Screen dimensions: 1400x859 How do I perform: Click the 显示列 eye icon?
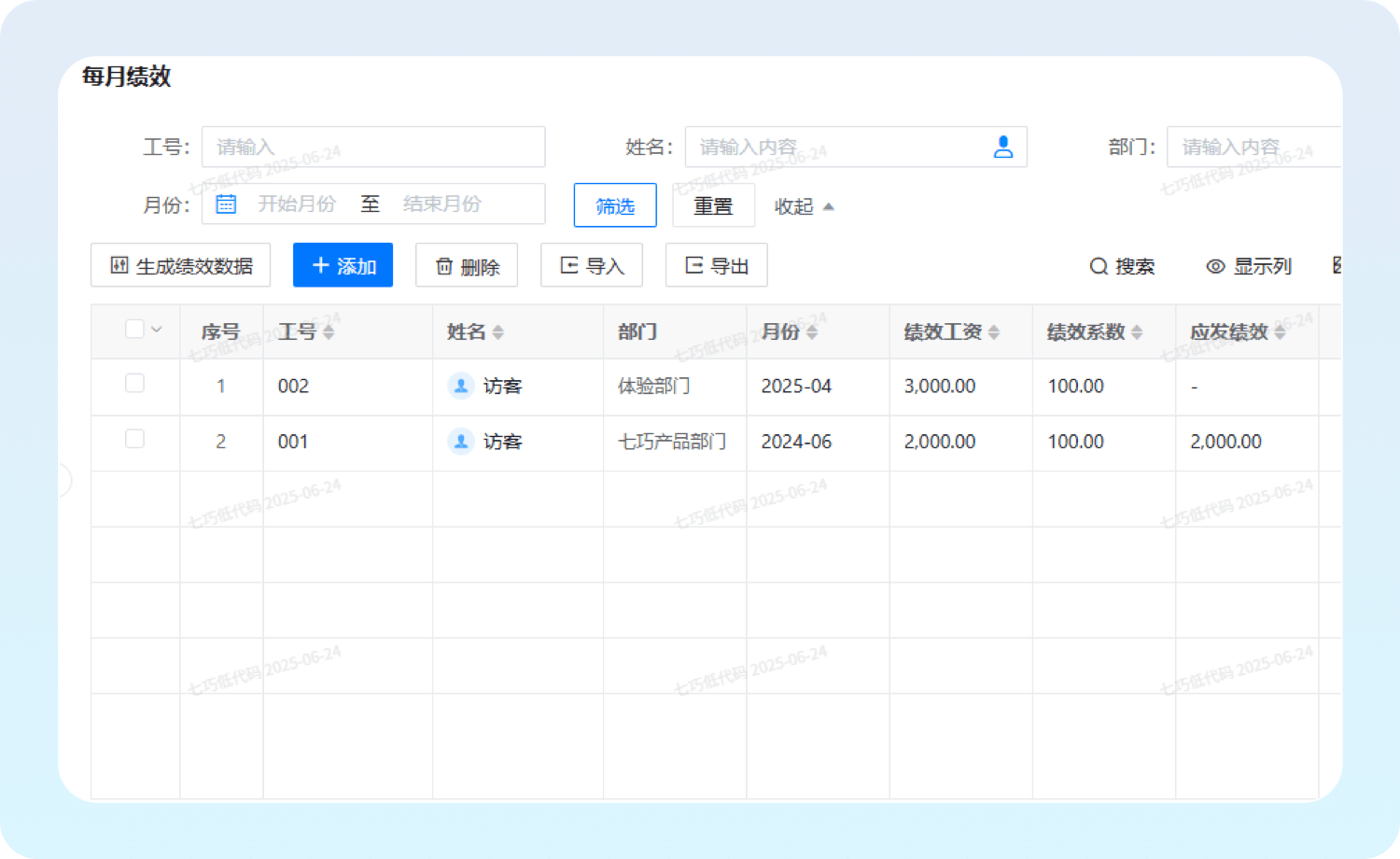click(1215, 266)
